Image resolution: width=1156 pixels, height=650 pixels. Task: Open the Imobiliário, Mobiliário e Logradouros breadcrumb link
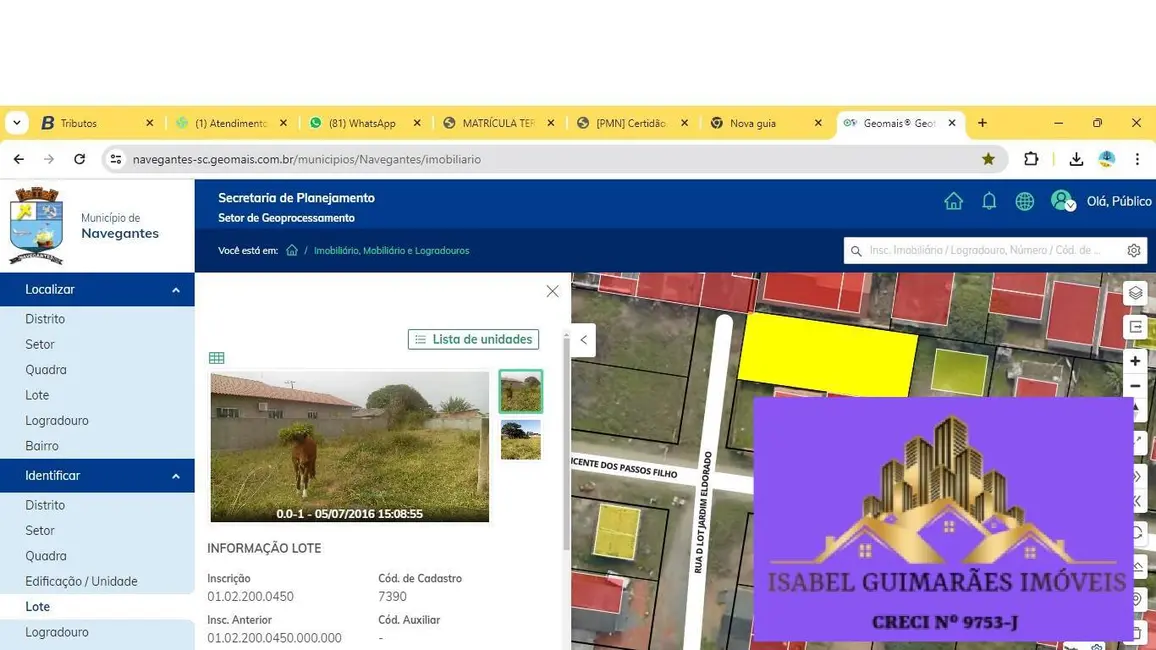pos(391,250)
